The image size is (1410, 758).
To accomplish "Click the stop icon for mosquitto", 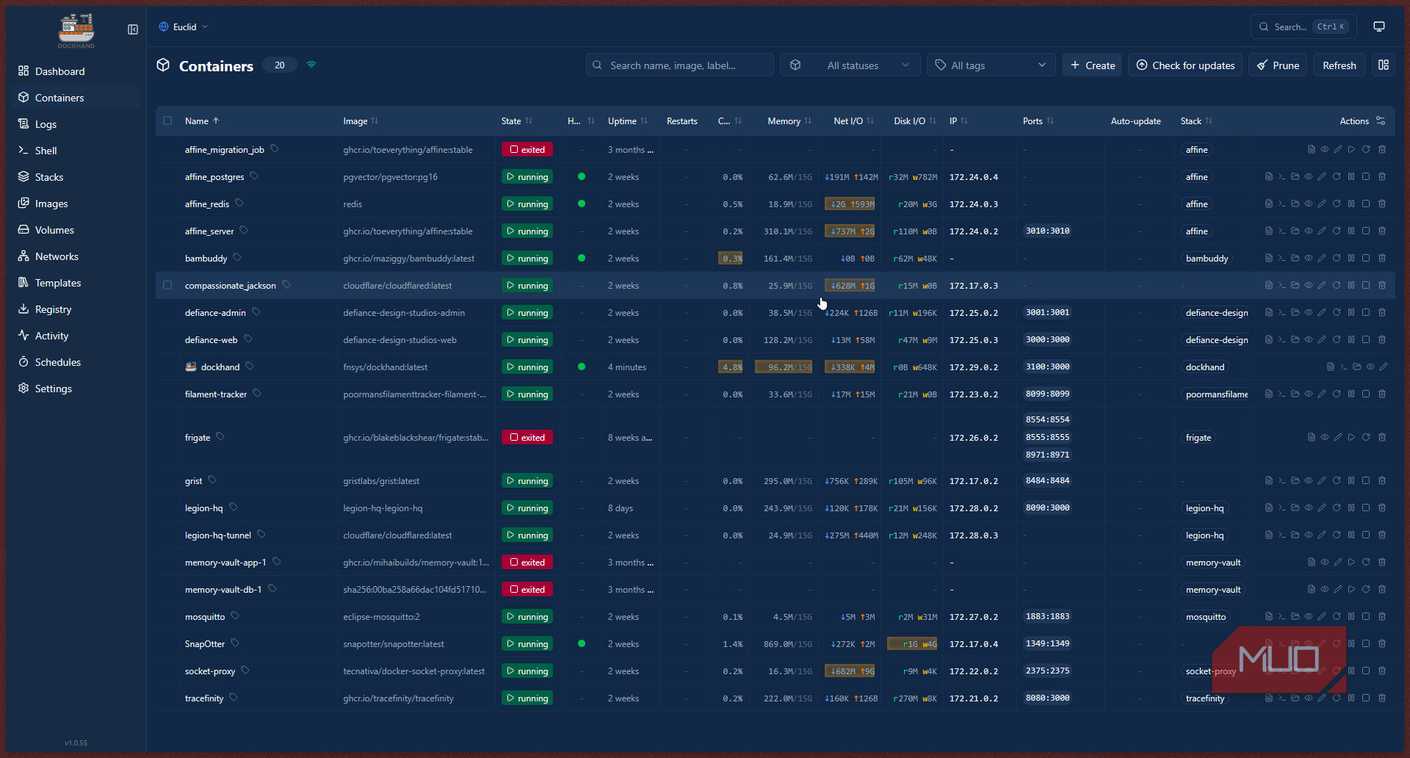I will pos(1366,617).
